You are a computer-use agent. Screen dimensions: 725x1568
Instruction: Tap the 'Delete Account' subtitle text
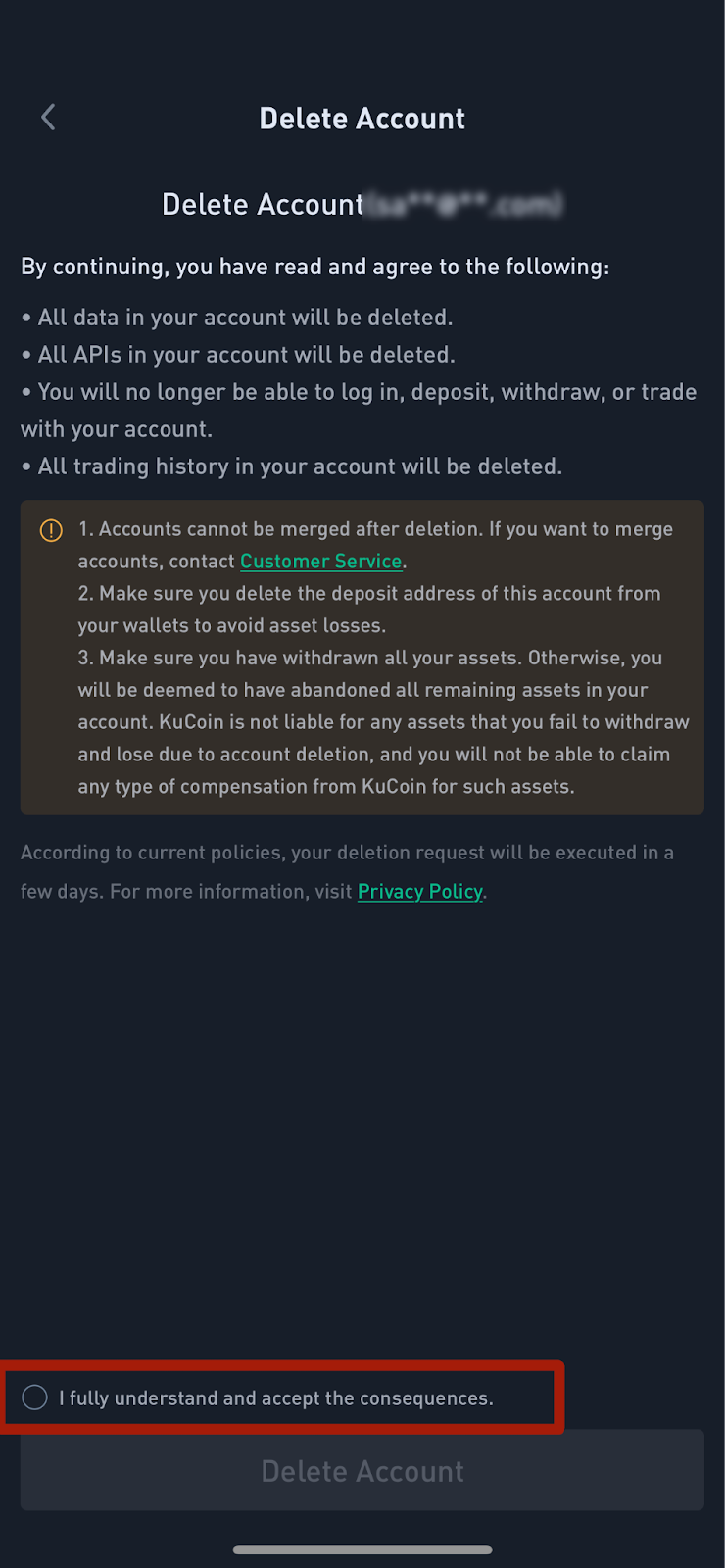(x=263, y=204)
